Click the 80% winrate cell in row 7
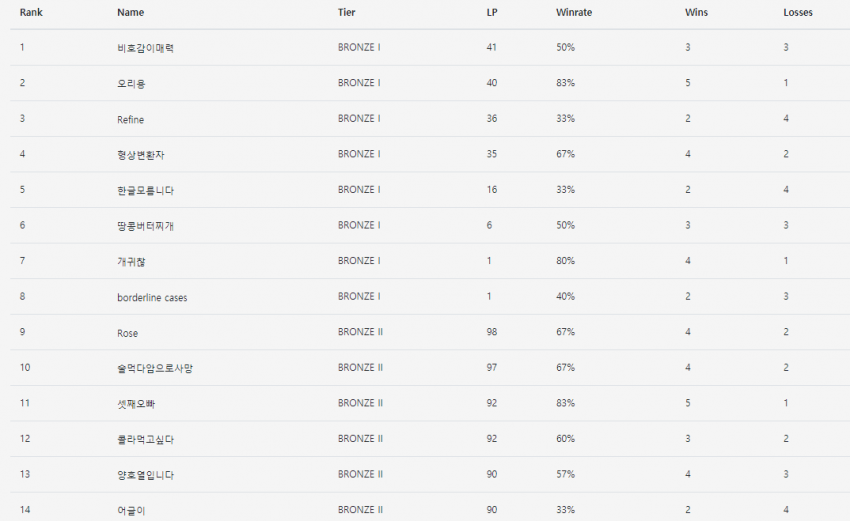The image size is (850, 521). point(565,261)
